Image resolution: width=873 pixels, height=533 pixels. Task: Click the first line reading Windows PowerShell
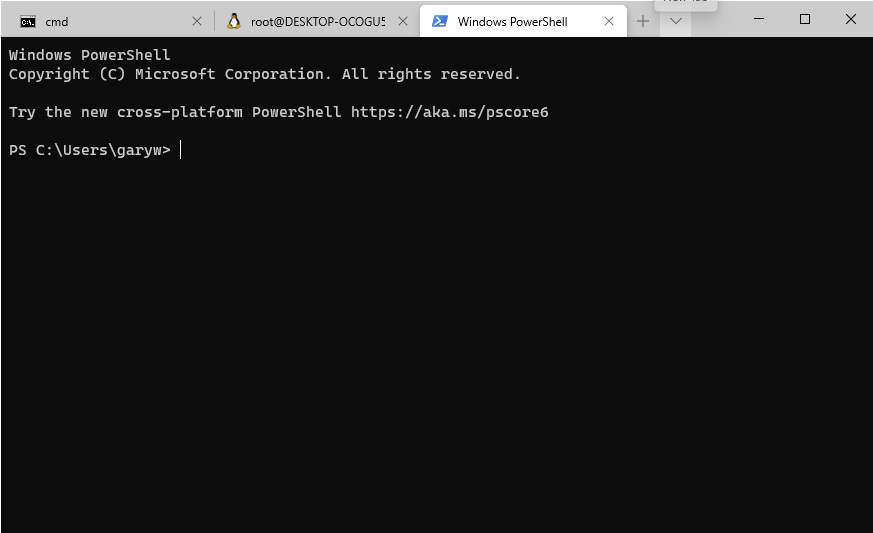tap(90, 55)
